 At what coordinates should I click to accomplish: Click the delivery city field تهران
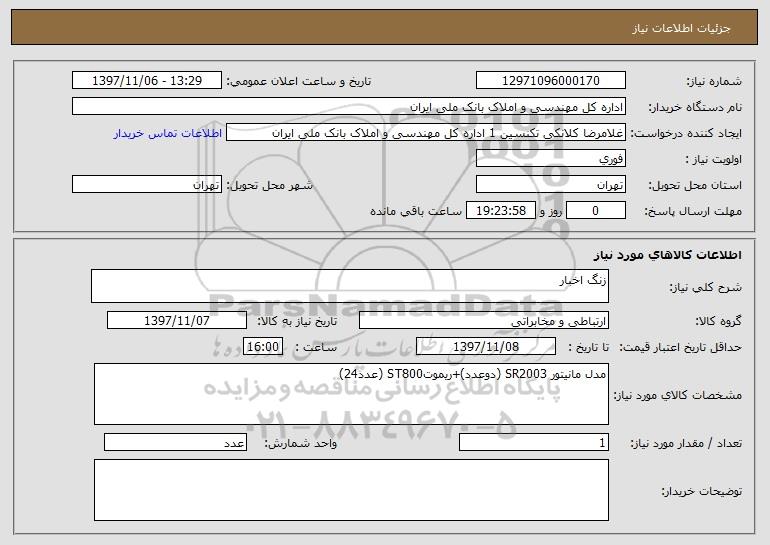(147, 185)
